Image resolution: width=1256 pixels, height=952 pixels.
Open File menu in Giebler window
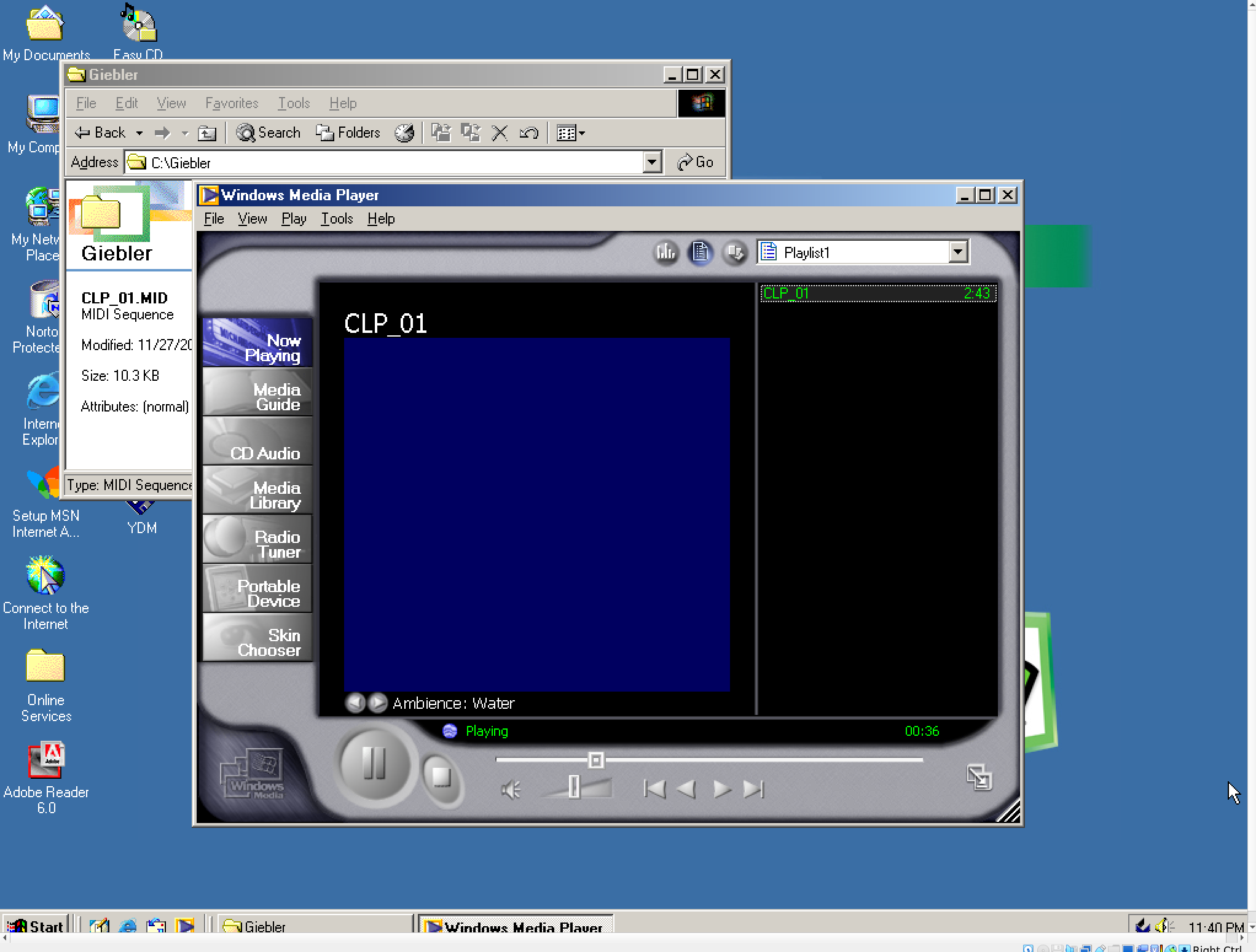pyautogui.click(x=86, y=103)
